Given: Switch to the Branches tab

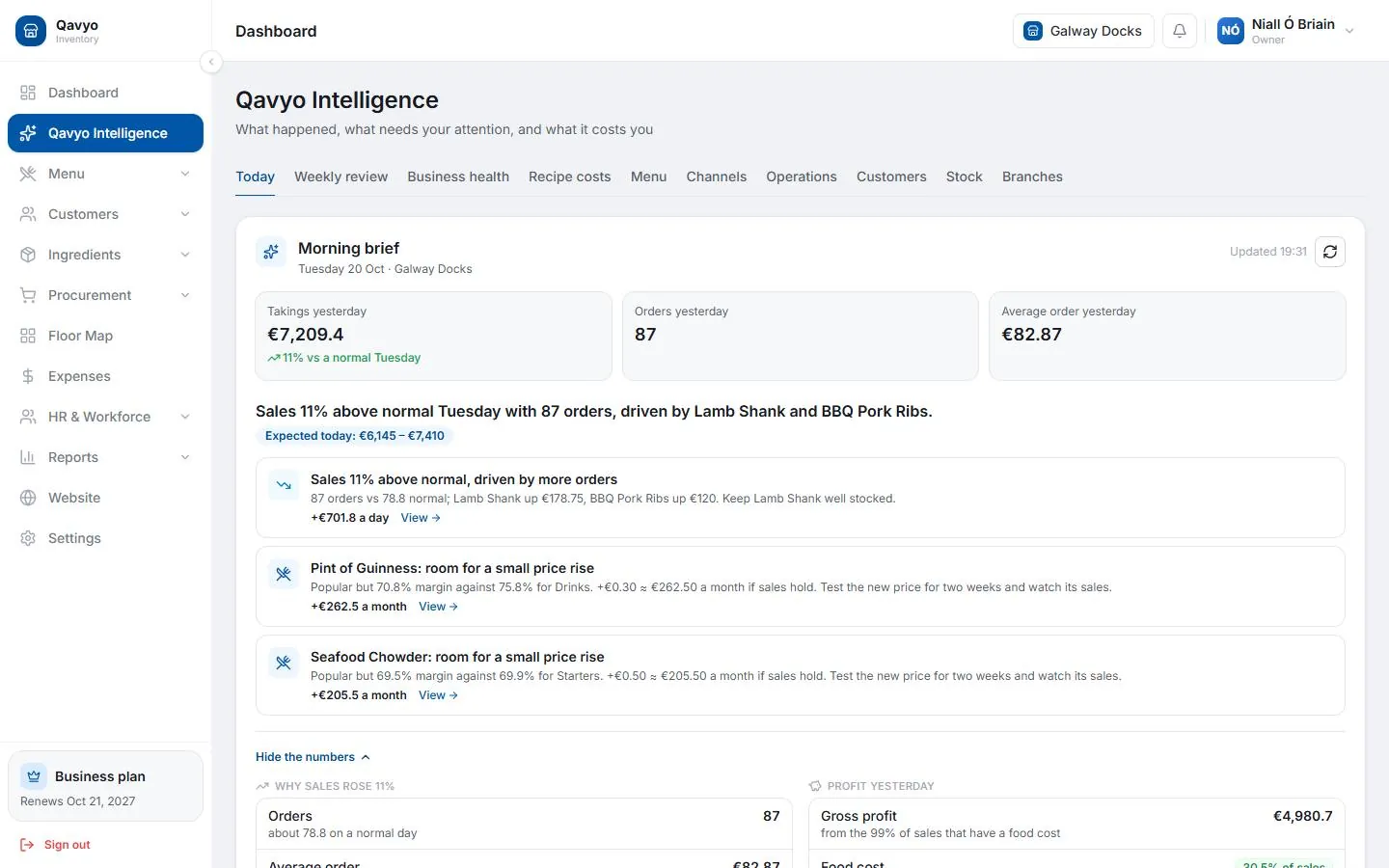Looking at the screenshot, I should pos(1032,176).
